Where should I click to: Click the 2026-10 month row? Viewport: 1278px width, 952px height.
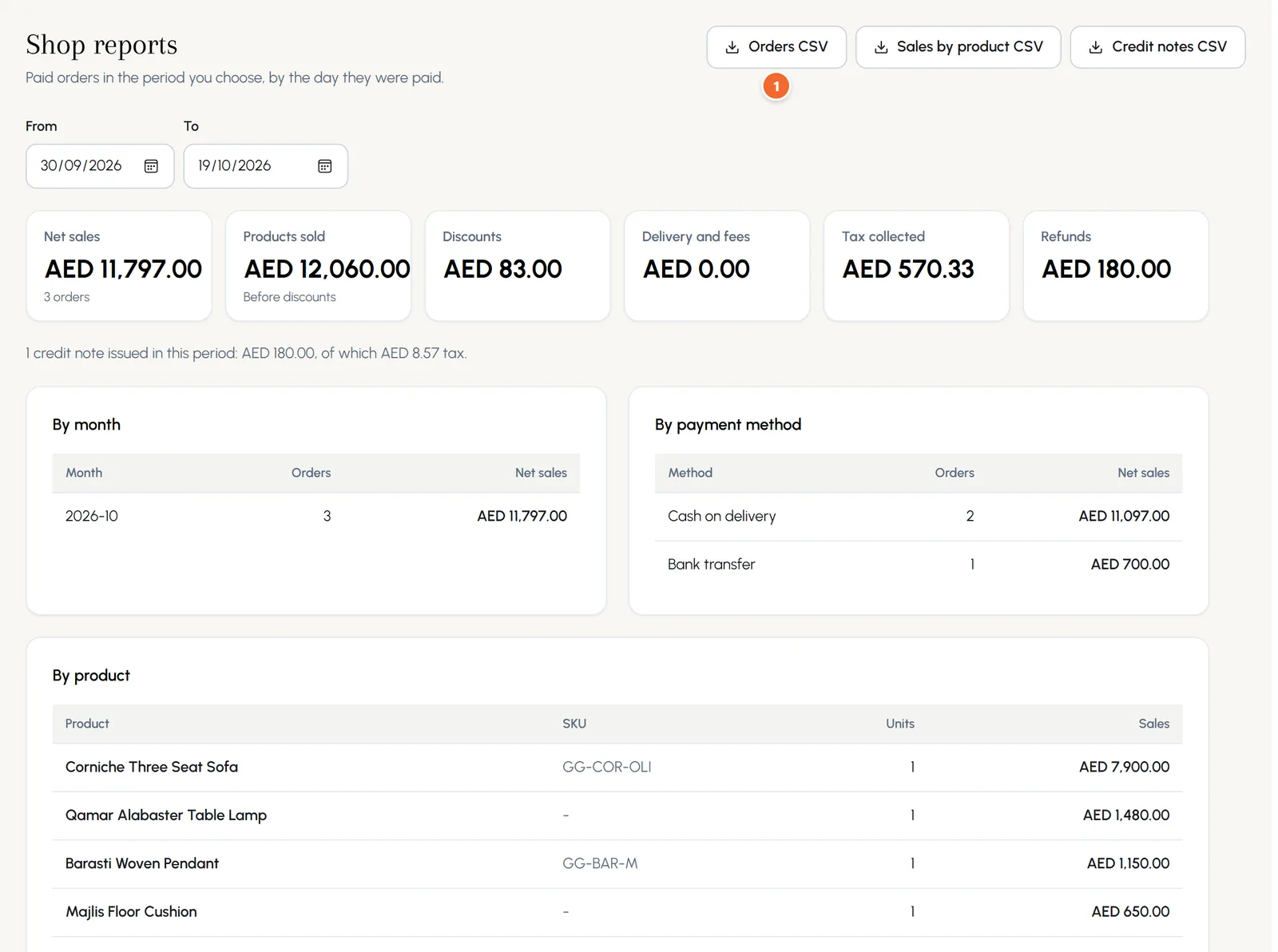point(316,517)
